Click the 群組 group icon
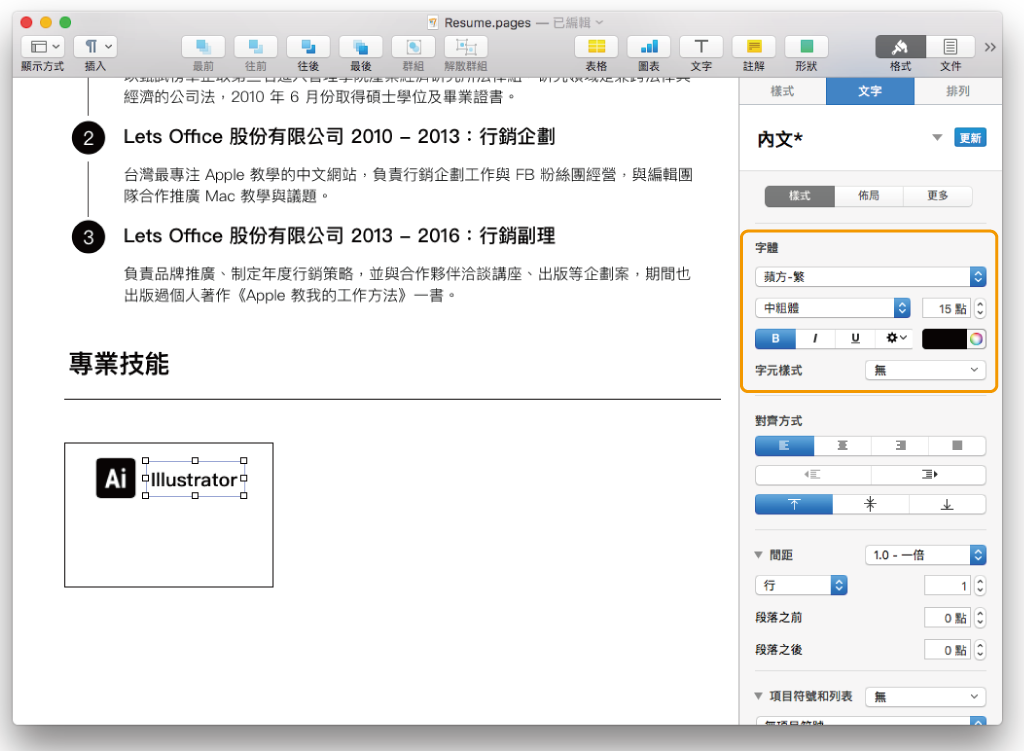Image resolution: width=1024 pixels, height=751 pixels. 413,47
